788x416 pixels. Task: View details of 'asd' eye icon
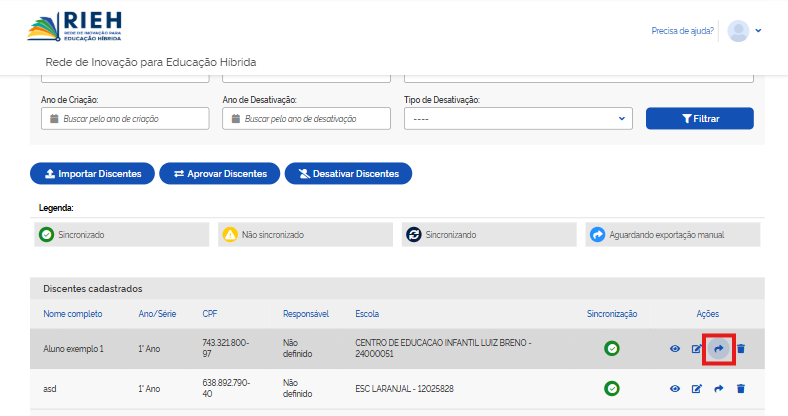point(675,388)
